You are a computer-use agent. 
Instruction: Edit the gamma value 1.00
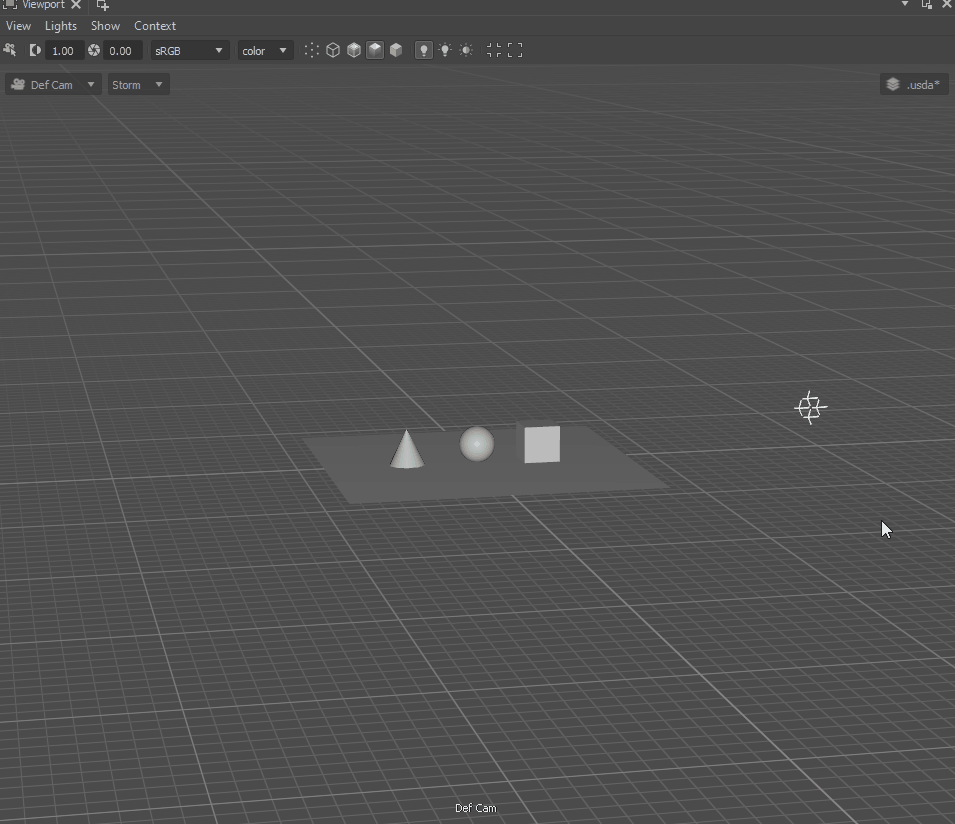[63, 51]
